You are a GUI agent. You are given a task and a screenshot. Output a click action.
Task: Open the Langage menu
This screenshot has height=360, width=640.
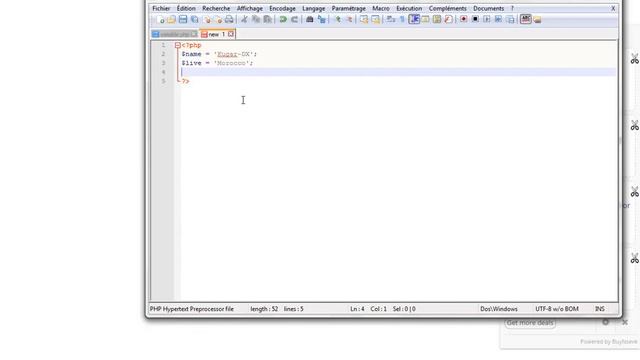coord(313,8)
